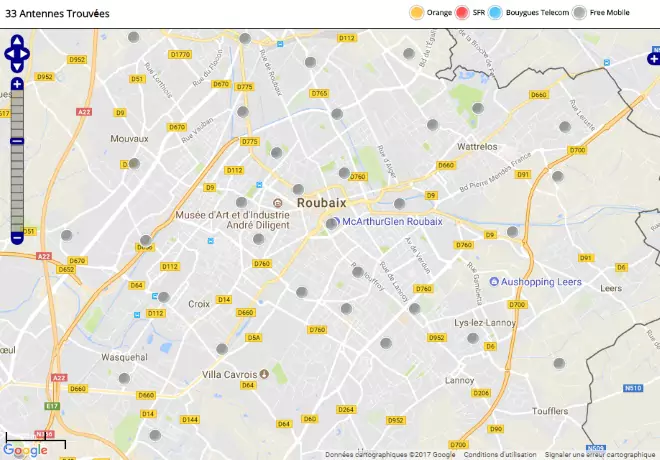660x460 pixels.
Task: Toggle the Orange operator legend circle
Action: (x=416, y=13)
